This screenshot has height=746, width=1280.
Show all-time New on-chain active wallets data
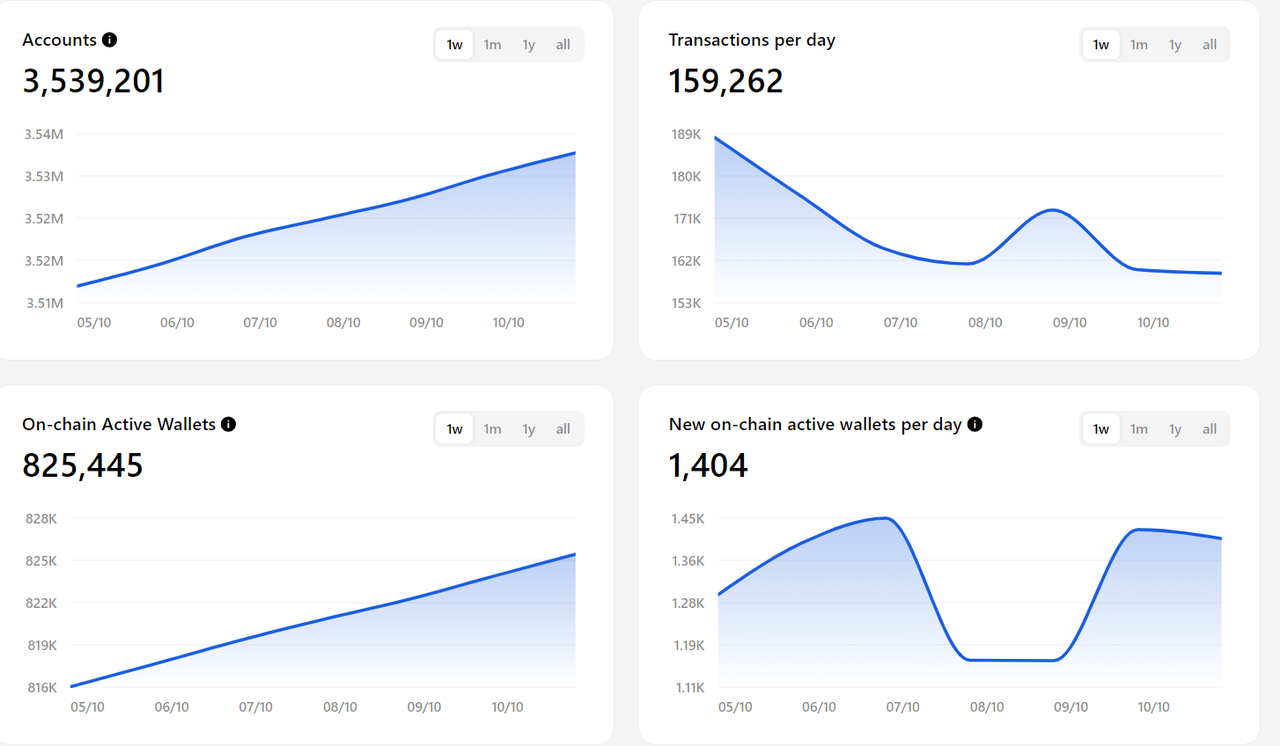pos(1209,429)
